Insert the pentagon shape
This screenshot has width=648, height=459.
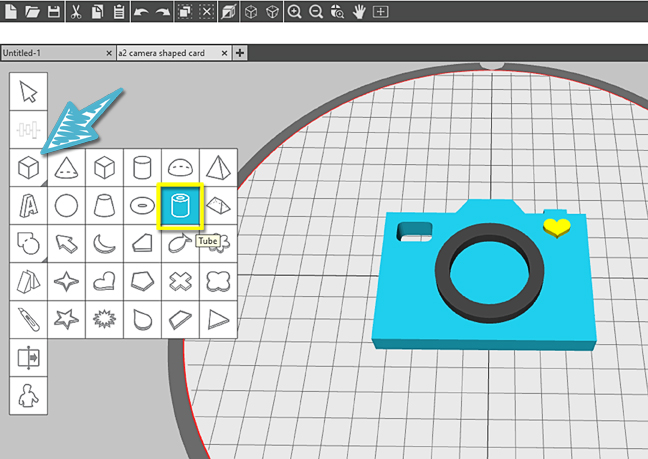[x=143, y=281]
